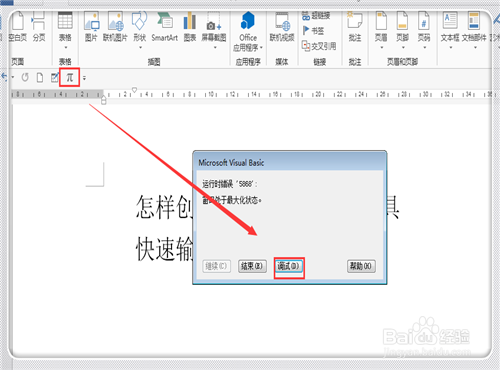Click the document text 快速输

pos(164,249)
